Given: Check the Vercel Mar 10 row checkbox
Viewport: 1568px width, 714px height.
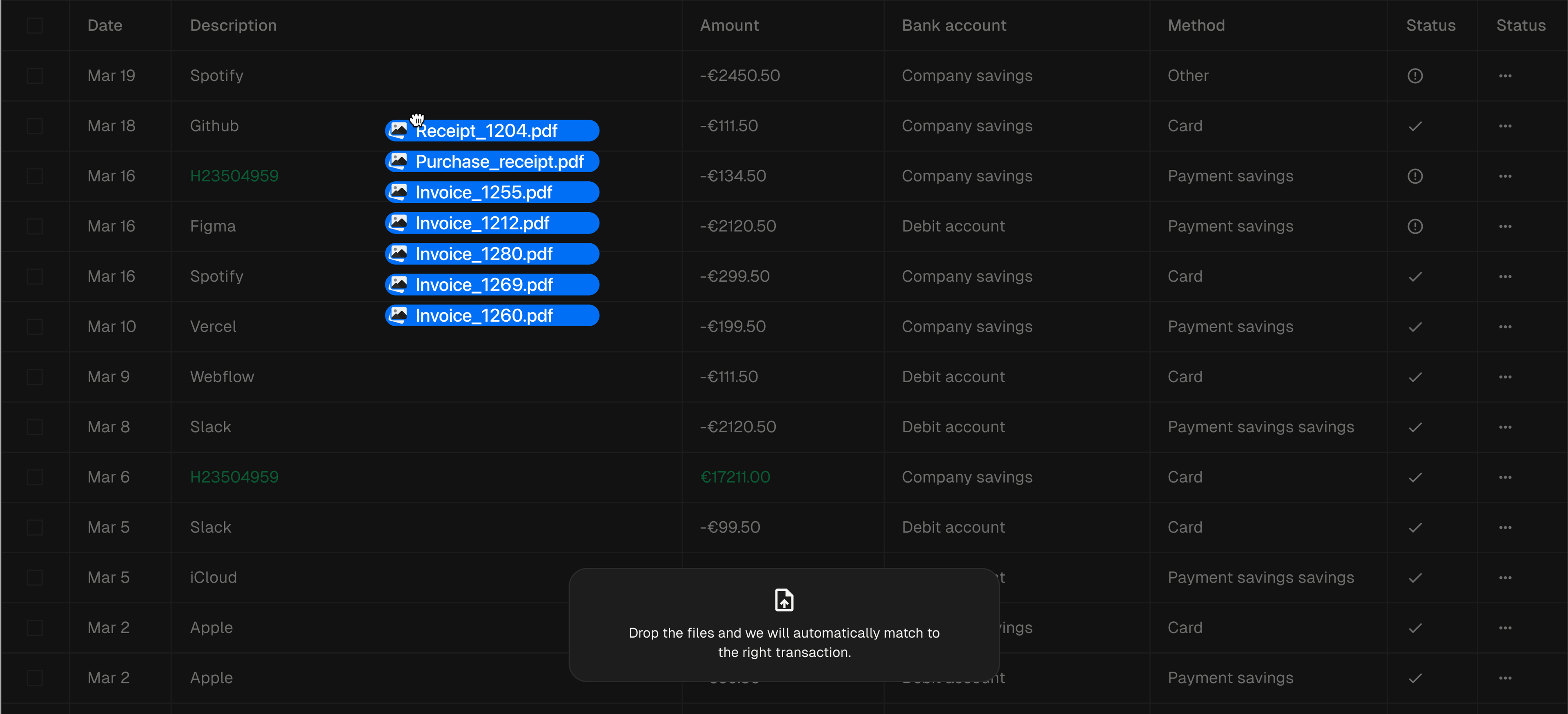Looking at the screenshot, I should click(x=35, y=327).
